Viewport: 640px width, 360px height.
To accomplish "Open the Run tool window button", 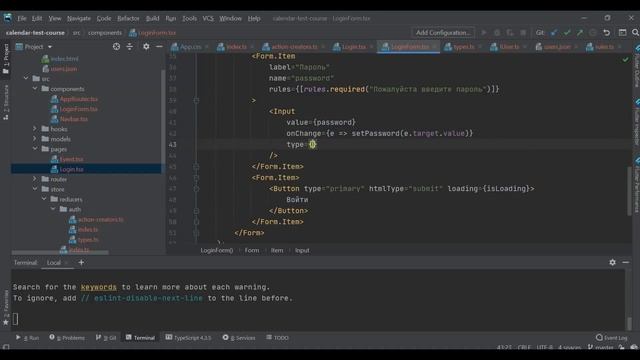I will 27,338.
